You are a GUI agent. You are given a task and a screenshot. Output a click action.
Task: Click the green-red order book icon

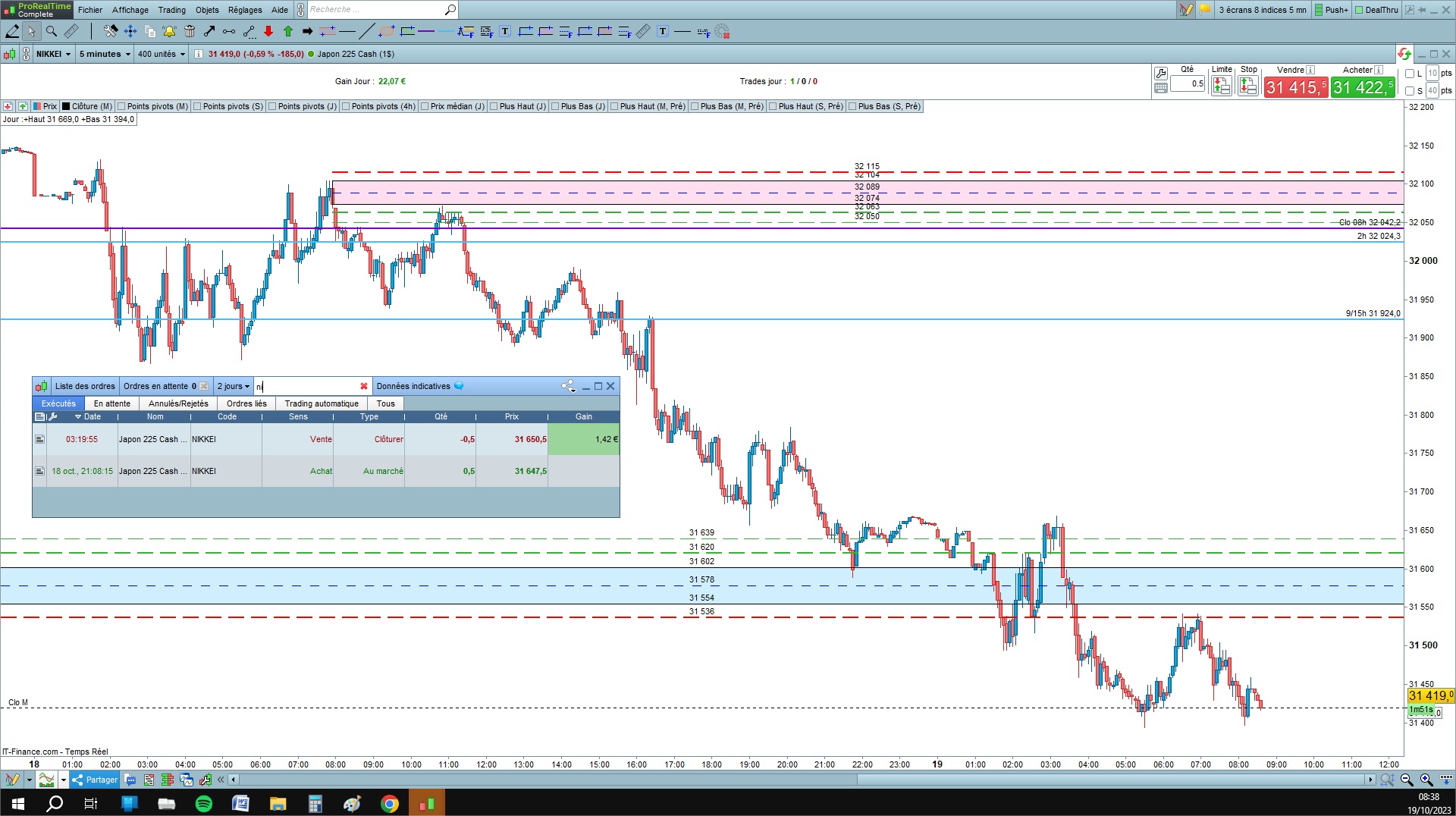tap(168, 780)
